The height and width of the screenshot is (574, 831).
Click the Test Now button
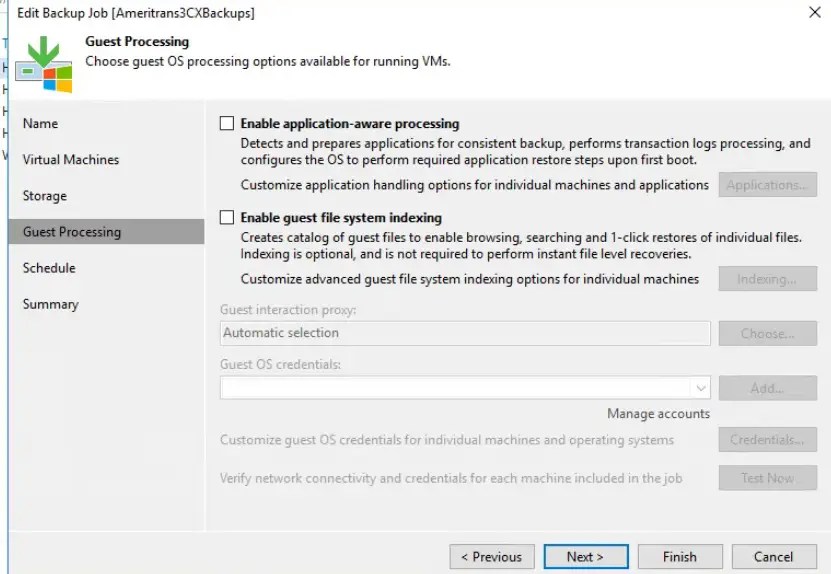point(767,478)
